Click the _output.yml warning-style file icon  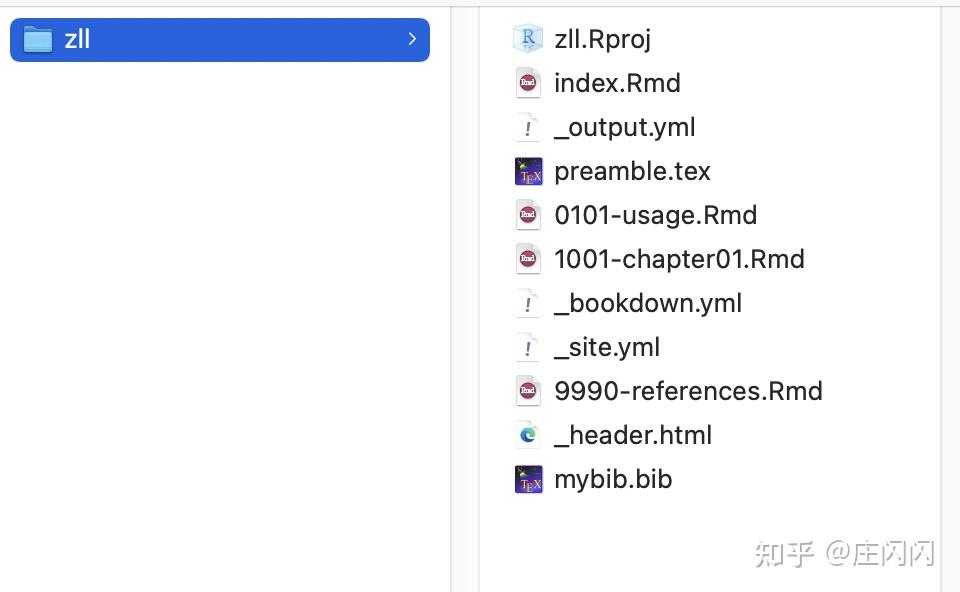[528, 127]
